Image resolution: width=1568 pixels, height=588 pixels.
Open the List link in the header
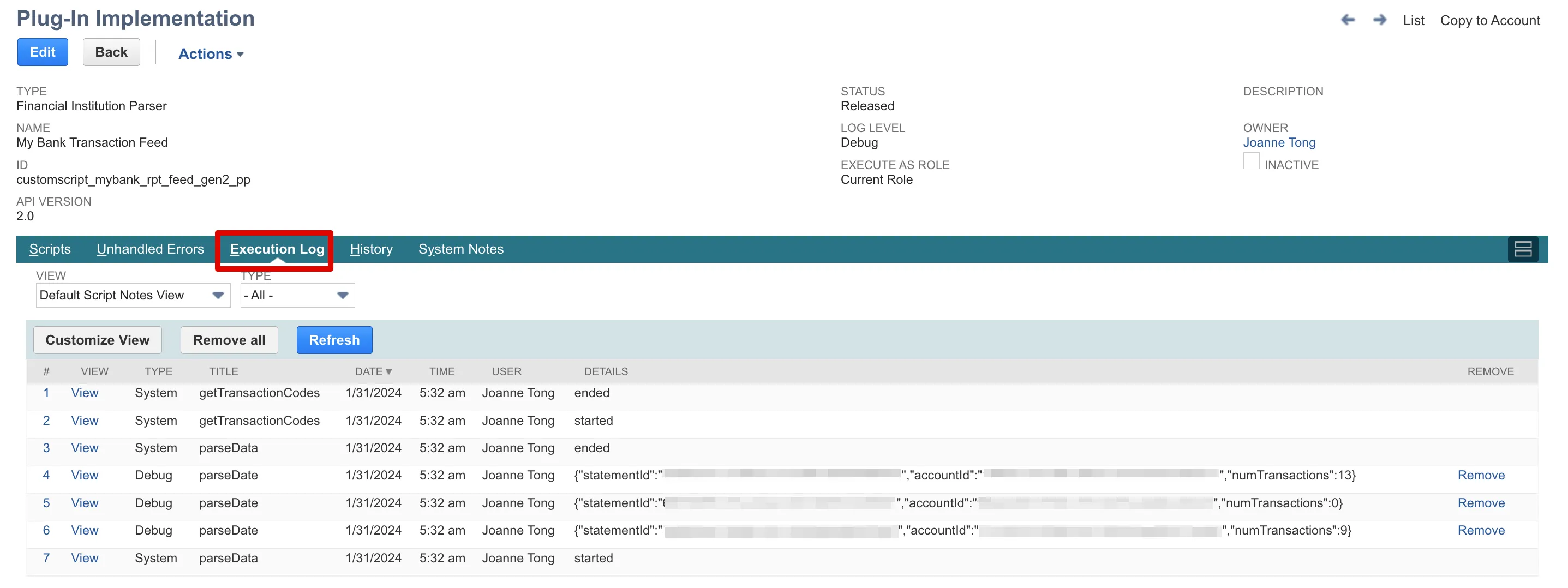(x=1414, y=21)
